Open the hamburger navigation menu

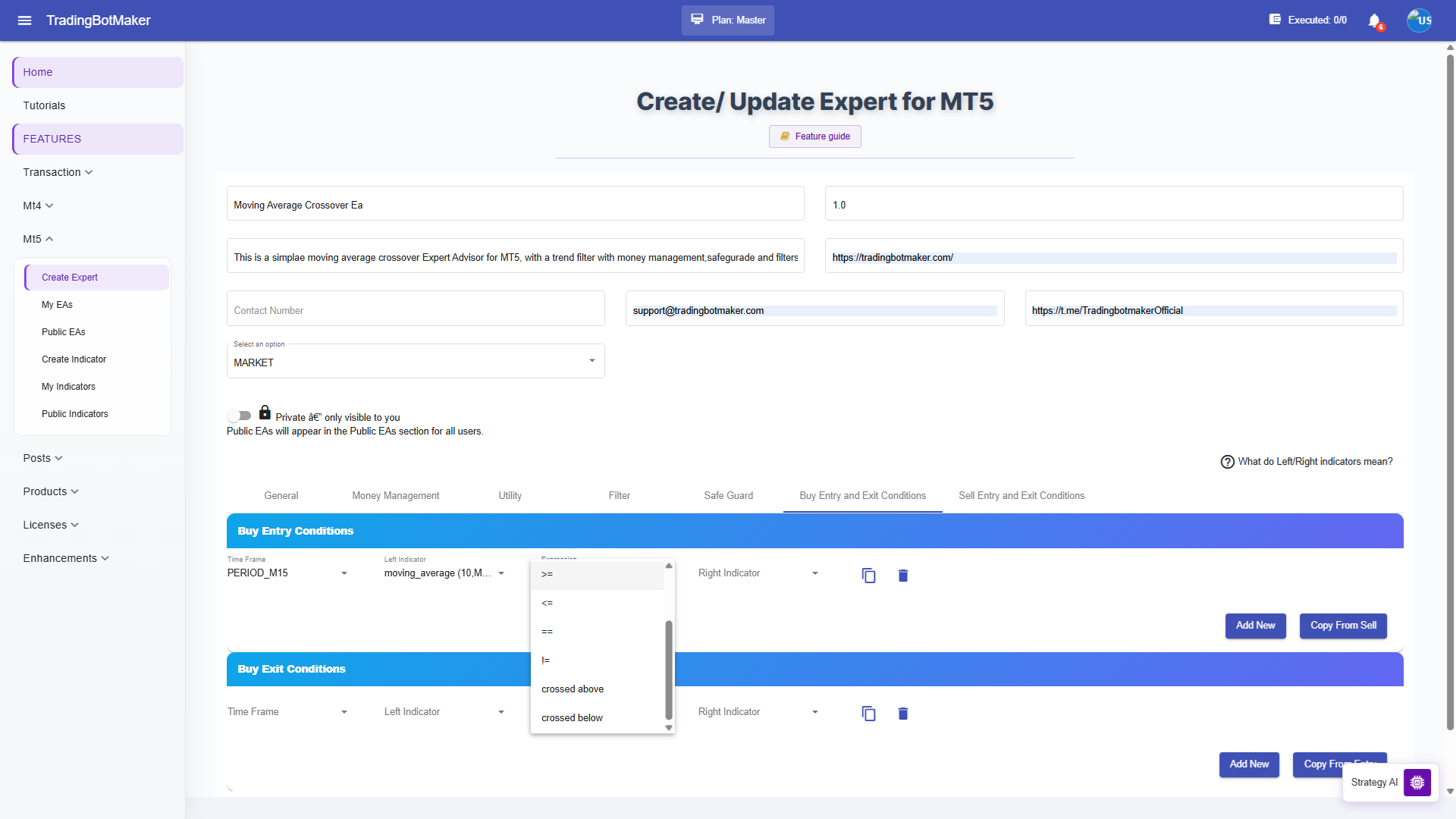24,20
